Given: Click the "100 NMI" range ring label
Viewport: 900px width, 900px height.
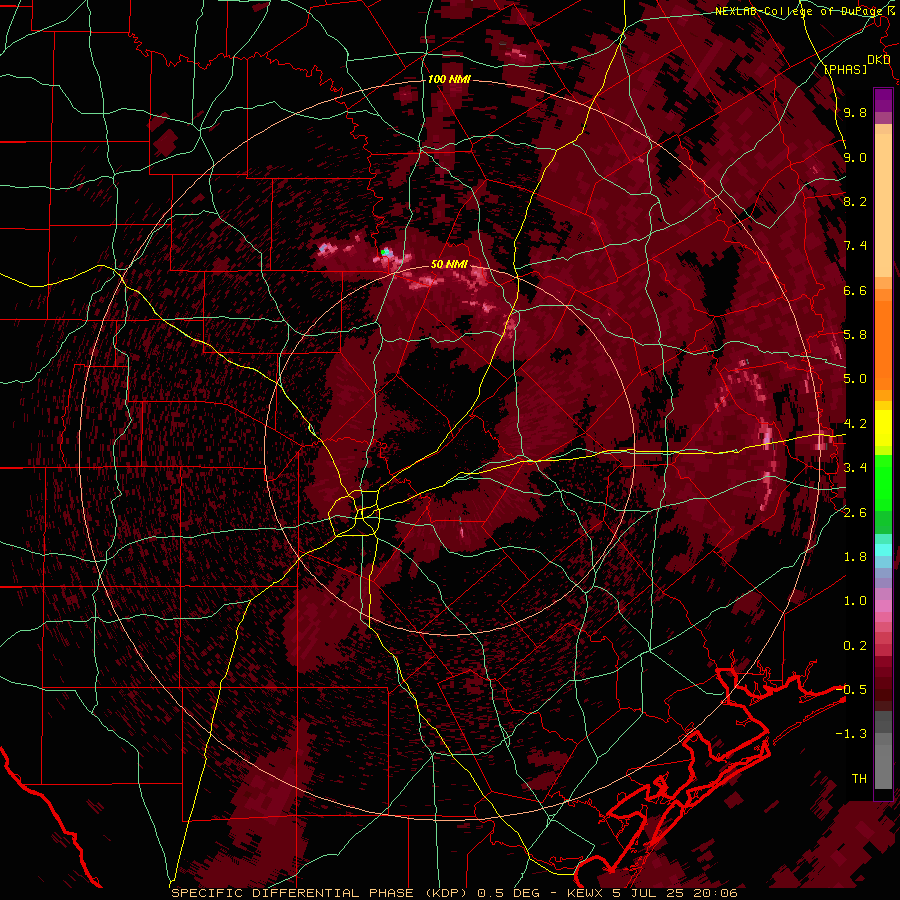Looking at the screenshot, I should pos(449,79).
